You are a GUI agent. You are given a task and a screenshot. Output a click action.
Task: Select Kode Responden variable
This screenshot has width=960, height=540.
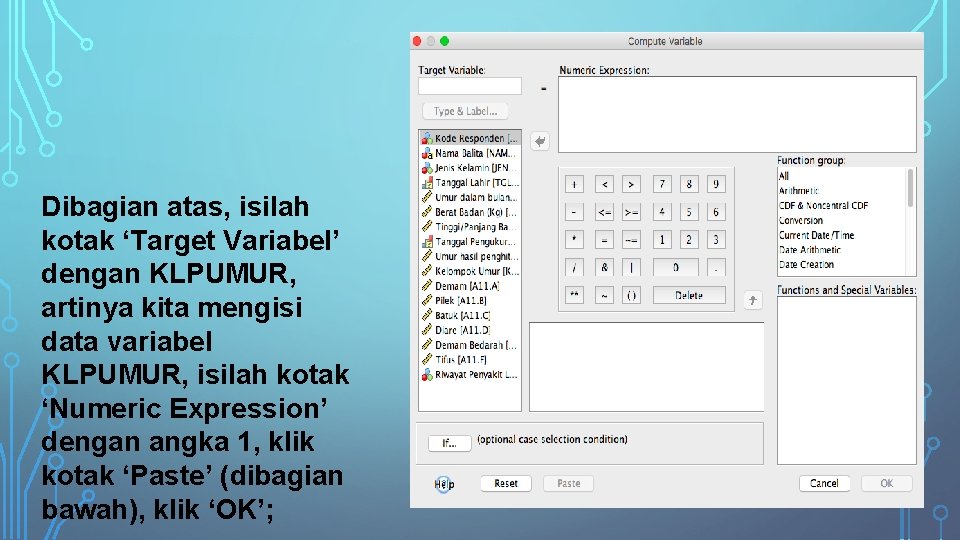[470, 138]
